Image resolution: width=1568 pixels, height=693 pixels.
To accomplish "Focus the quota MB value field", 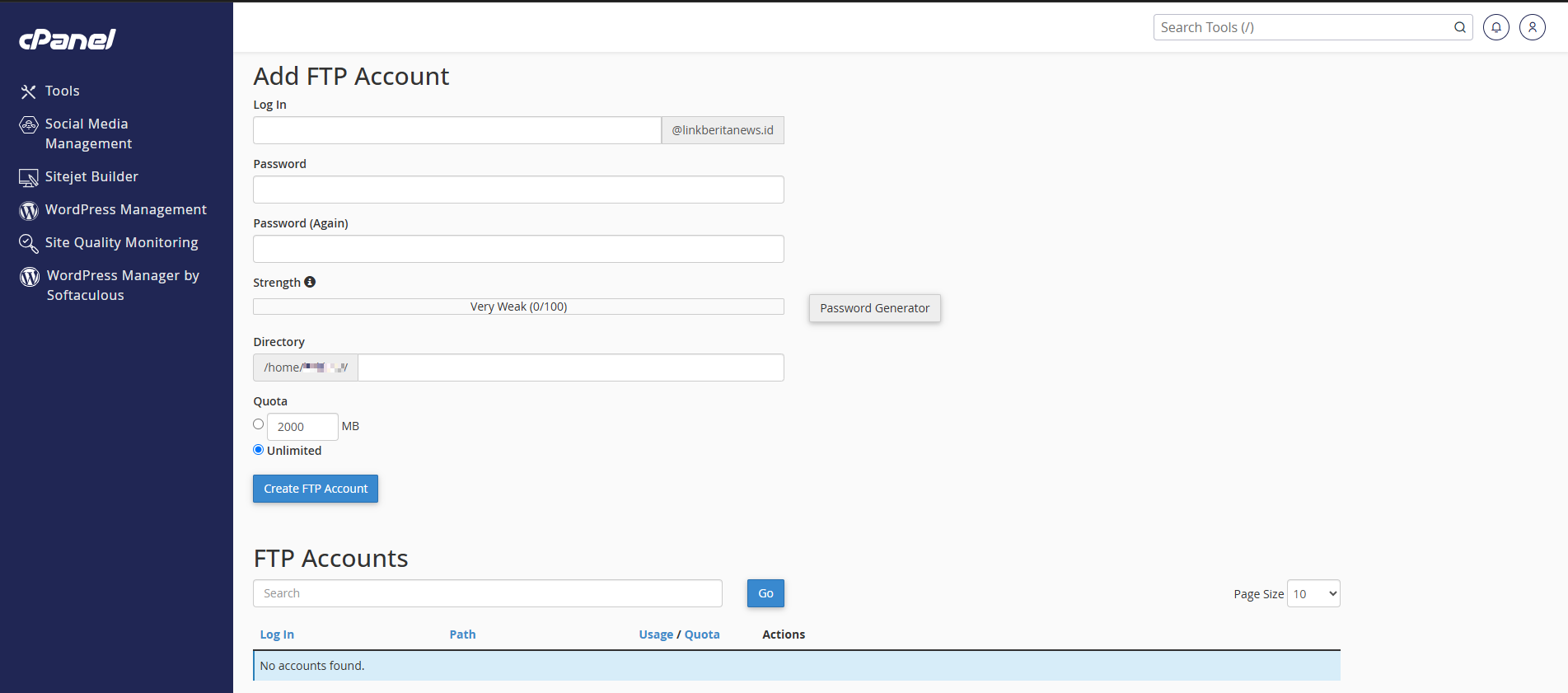I will coord(302,427).
